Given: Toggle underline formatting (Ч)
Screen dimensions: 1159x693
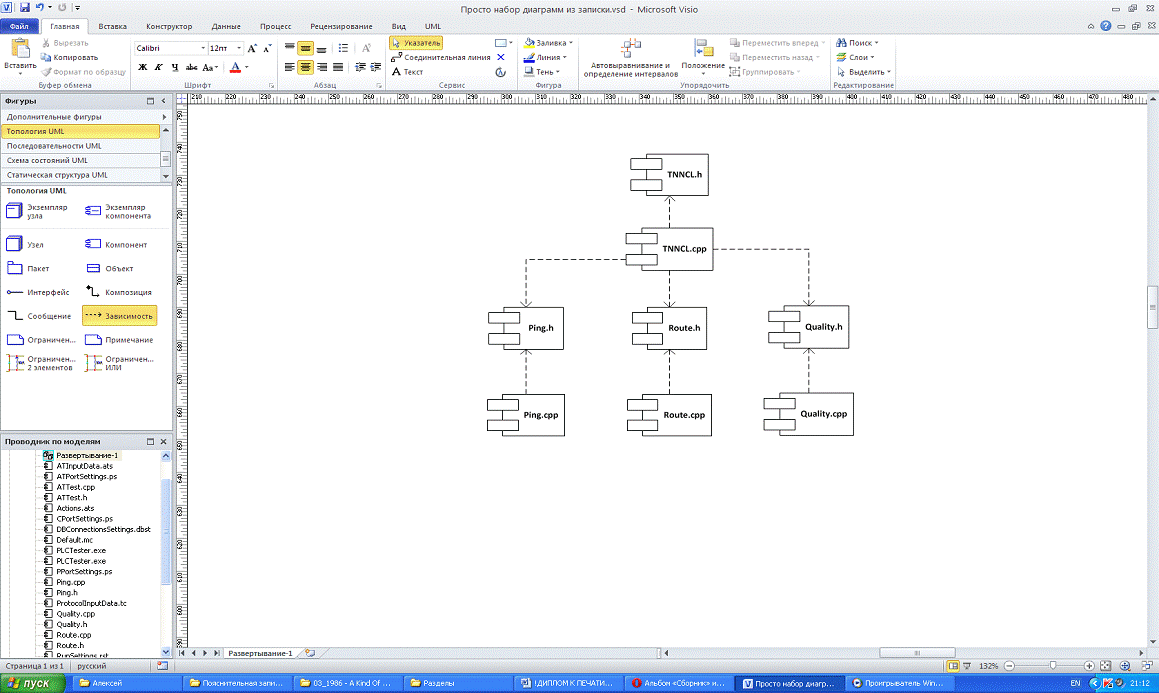Looking at the screenshot, I should (175, 67).
